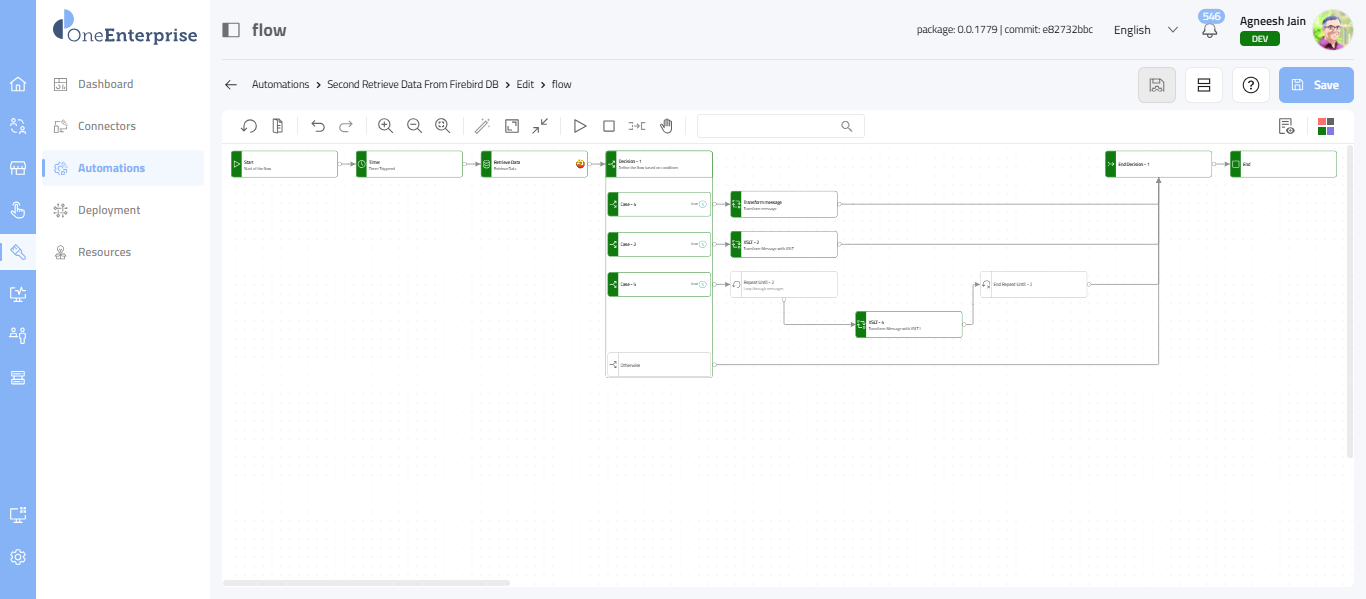Open the notifications bell
Viewport: 1366px width, 599px height.
[1210, 30]
